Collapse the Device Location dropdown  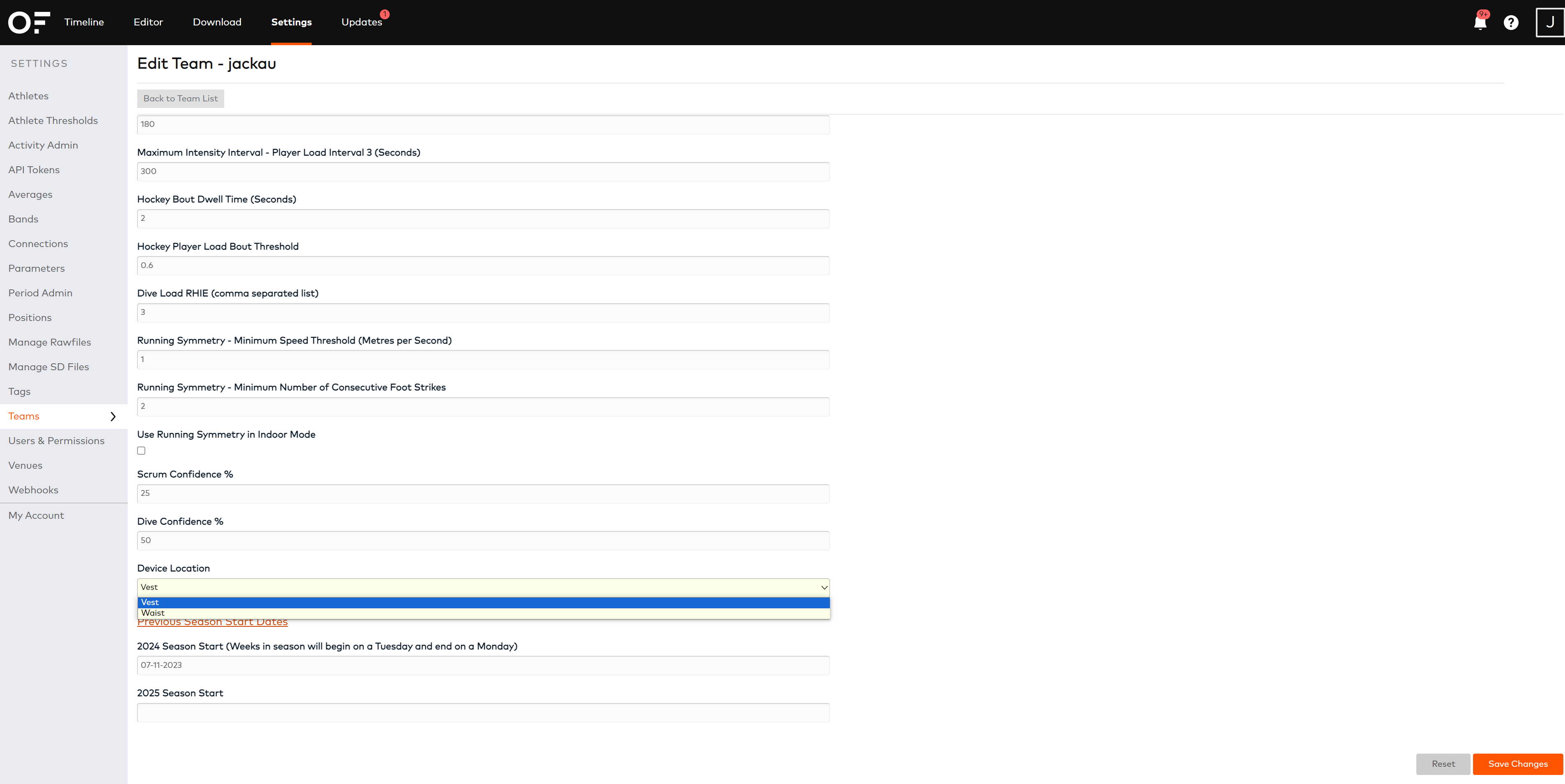click(483, 587)
